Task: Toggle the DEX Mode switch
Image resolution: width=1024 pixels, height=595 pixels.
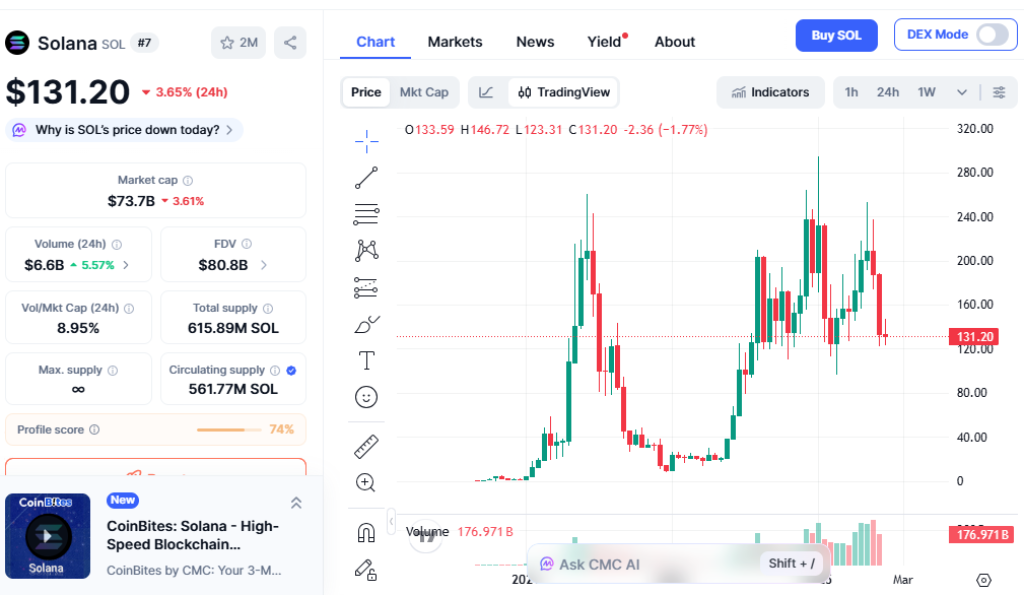Action: tap(992, 34)
